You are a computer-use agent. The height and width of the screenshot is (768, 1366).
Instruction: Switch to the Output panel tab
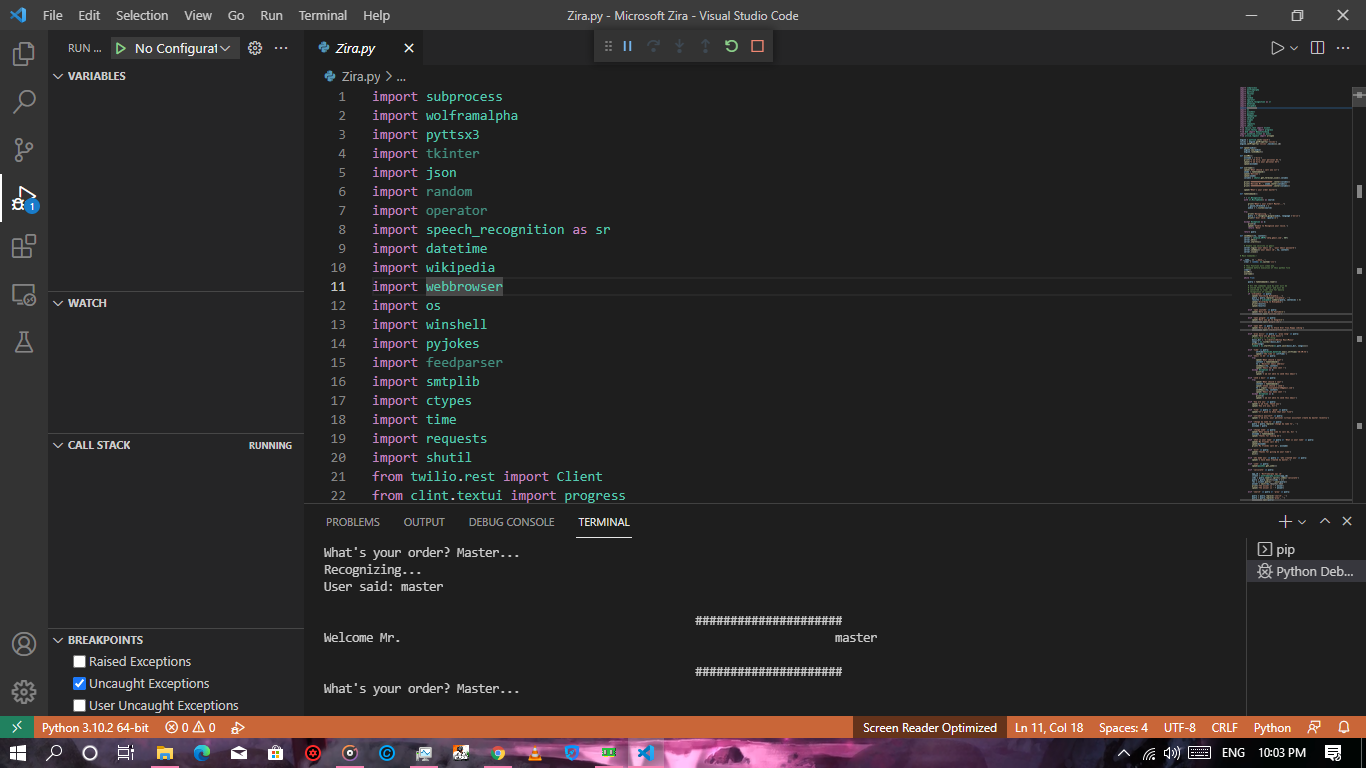coord(424,522)
